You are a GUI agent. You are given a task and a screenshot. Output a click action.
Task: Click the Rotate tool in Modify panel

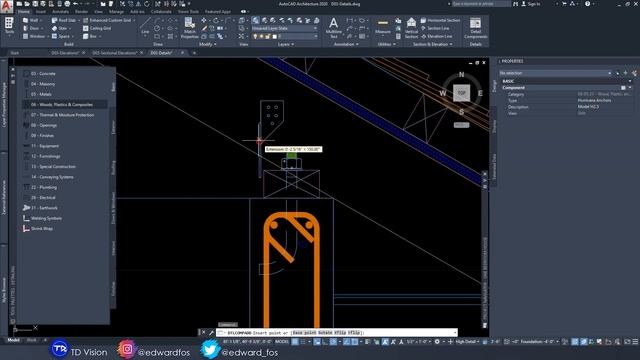click(x=216, y=20)
